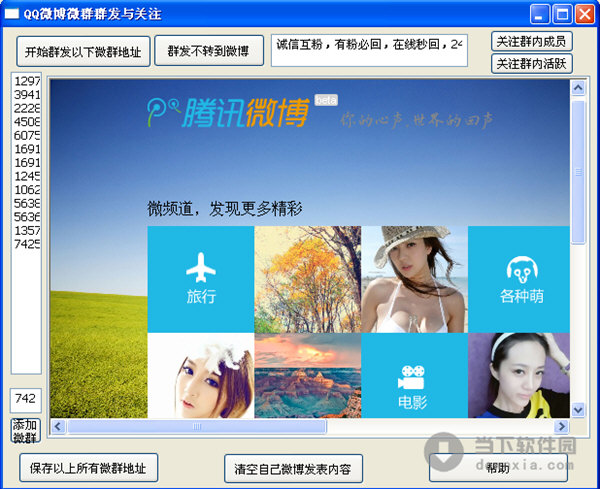Open the woman in straw hat photo

(414, 279)
